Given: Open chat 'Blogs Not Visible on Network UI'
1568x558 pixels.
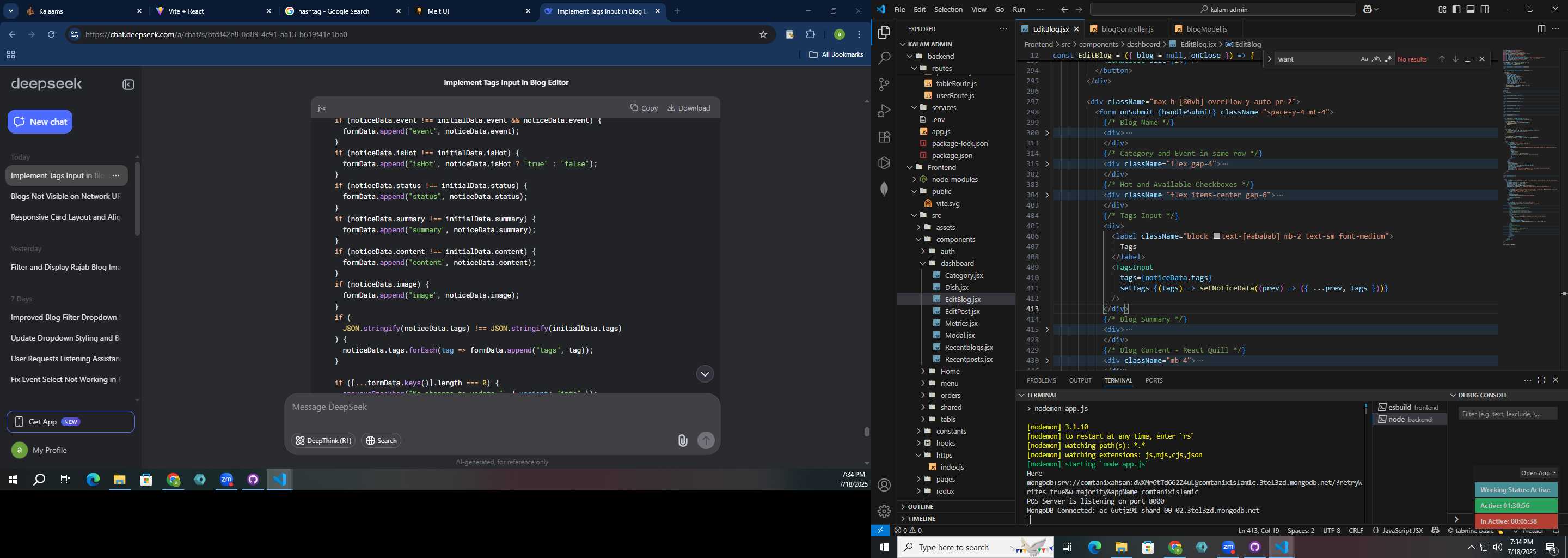Looking at the screenshot, I should (x=66, y=196).
